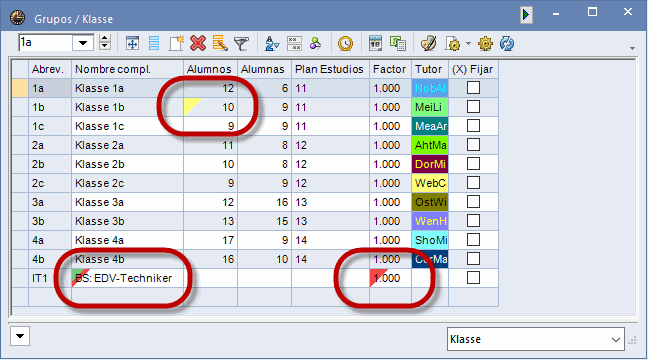Tick Fijar checkbox for Klasse 3a
This screenshot has width=648, height=360.
pyautogui.click(x=473, y=202)
